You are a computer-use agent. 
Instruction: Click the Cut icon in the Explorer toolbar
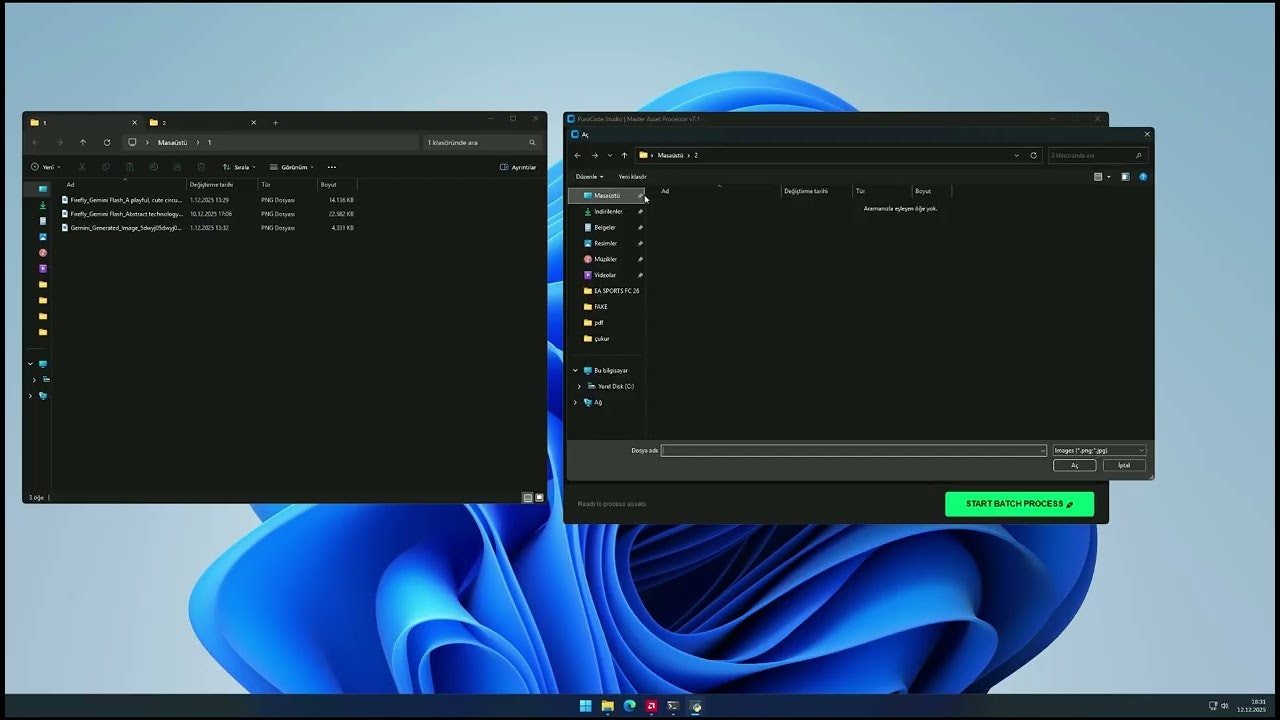[x=81, y=167]
